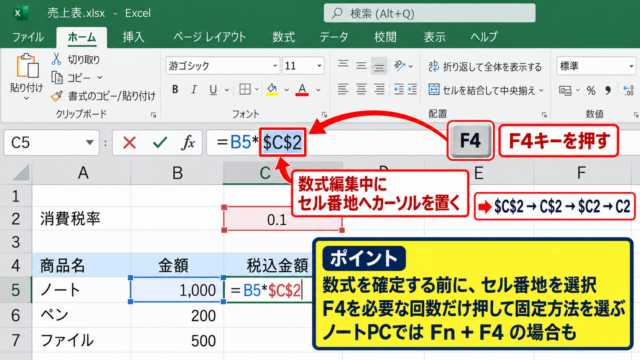This screenshot has height=360, width=640.
Task: Open the Name Box dropdown arrow
Action: coord(90,142)
